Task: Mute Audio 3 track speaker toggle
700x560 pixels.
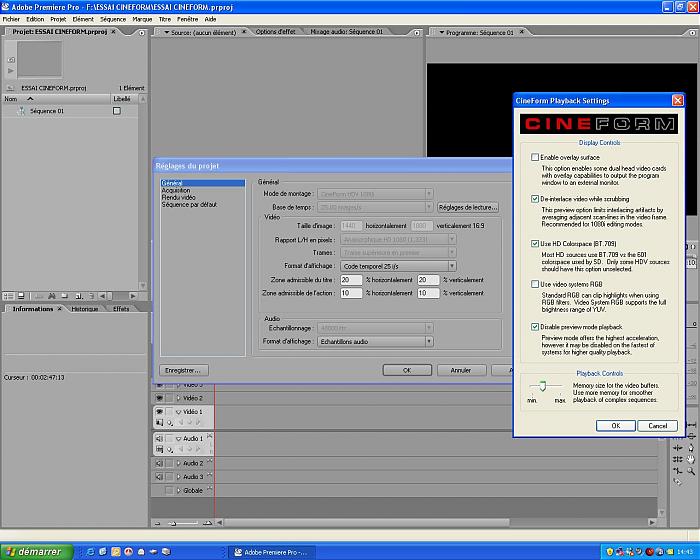Action: tap(159, 477)
